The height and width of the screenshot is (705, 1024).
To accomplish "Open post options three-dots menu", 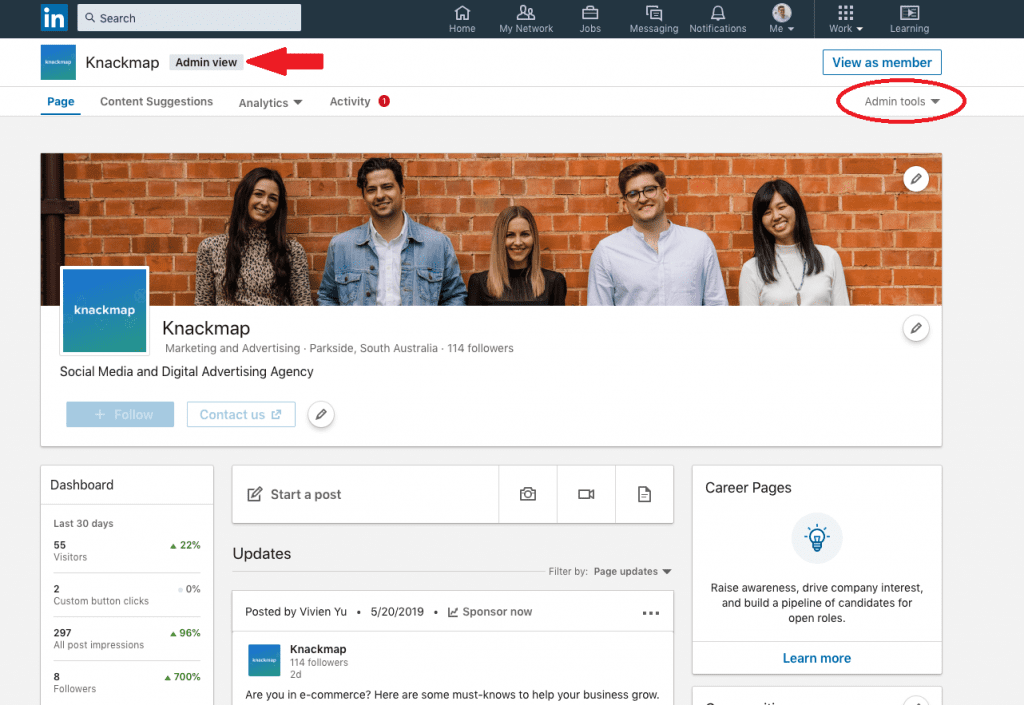I will pyautogui.click(x=650, y=613).
